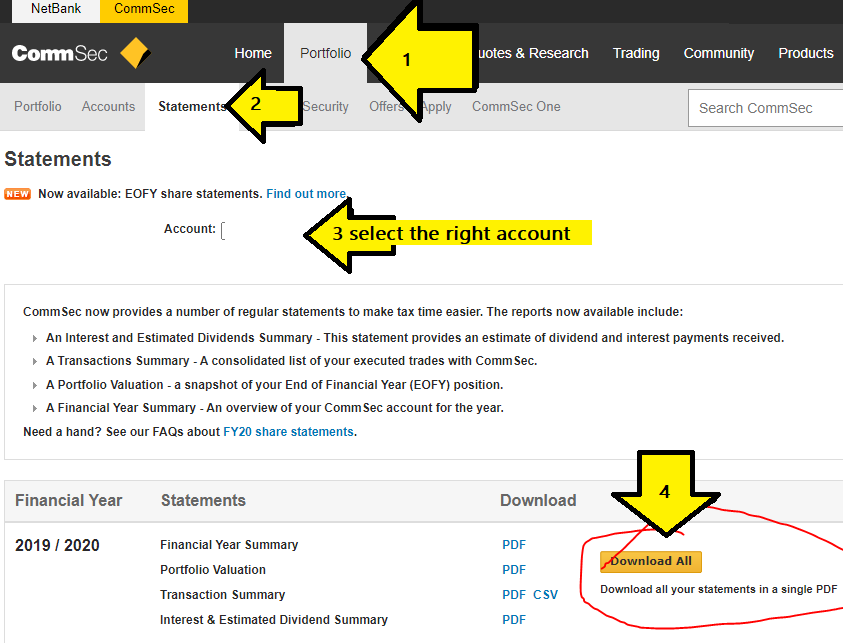Download the Transaction Summary PDF

coord(514,595)
